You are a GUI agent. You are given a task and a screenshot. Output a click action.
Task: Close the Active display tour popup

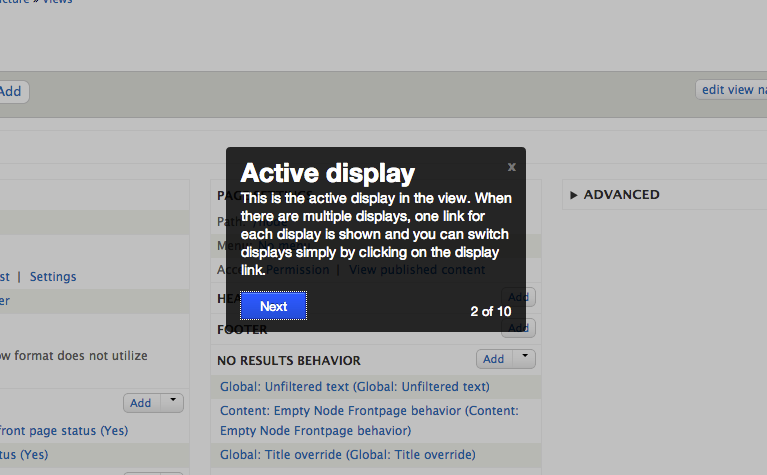pos(512,167)
